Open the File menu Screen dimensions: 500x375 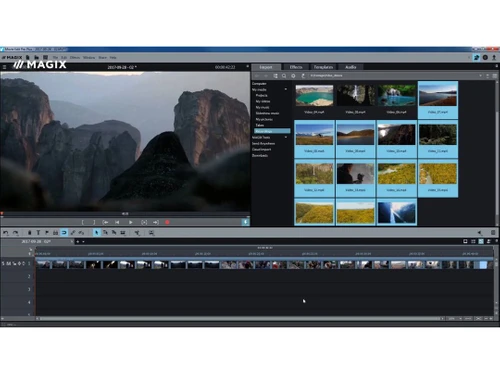pyautogui.click(x=55, y=58)
